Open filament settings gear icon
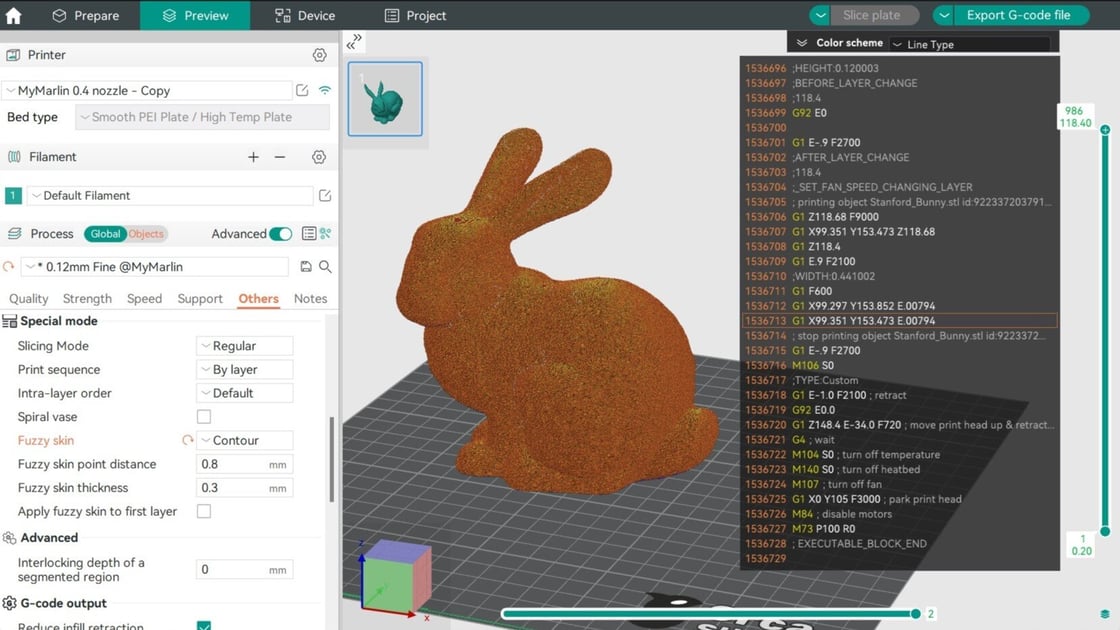Viewport: 1120px width, 630px height. 319,157
